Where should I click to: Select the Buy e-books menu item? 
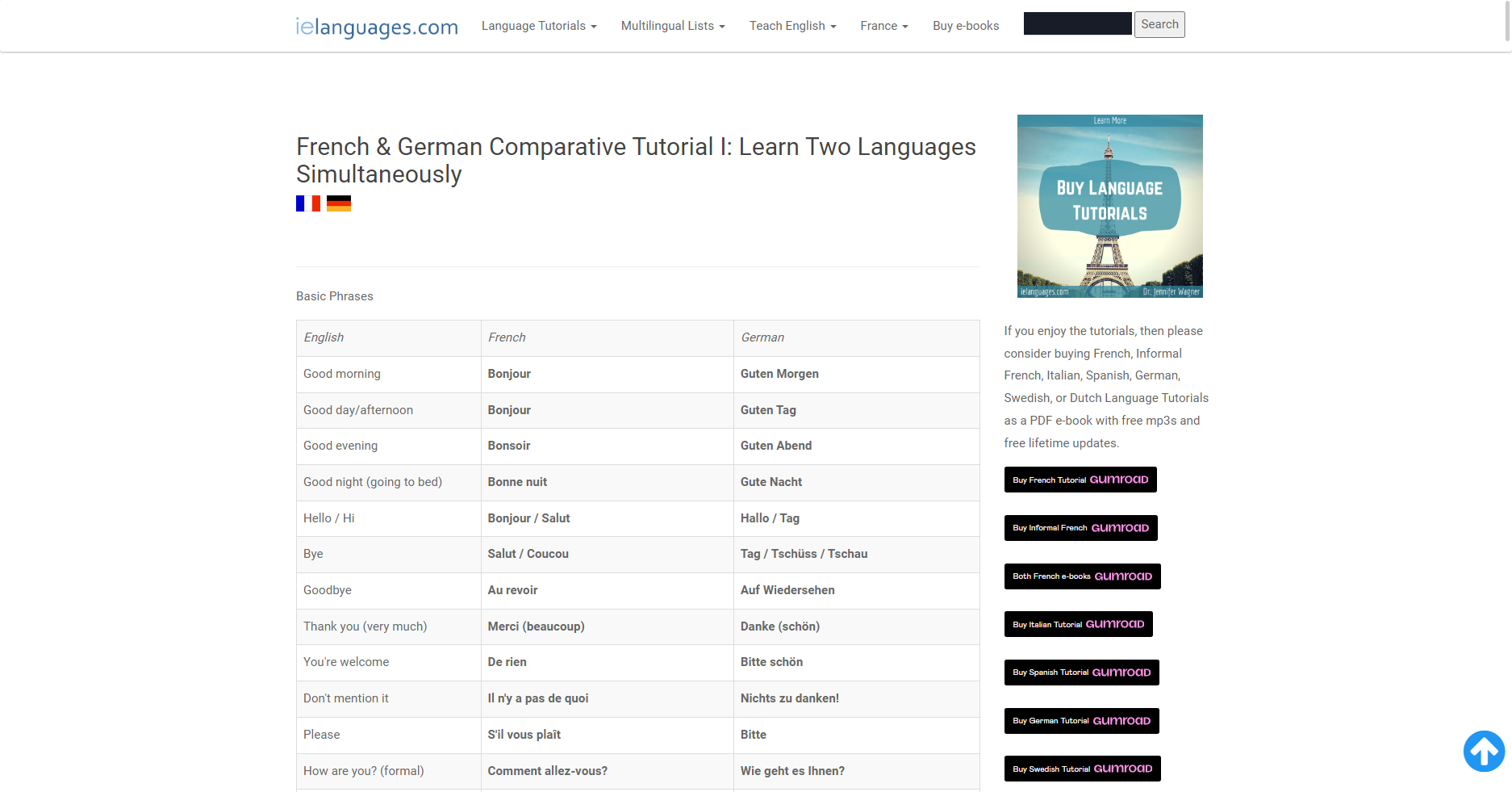coord(965,25)
